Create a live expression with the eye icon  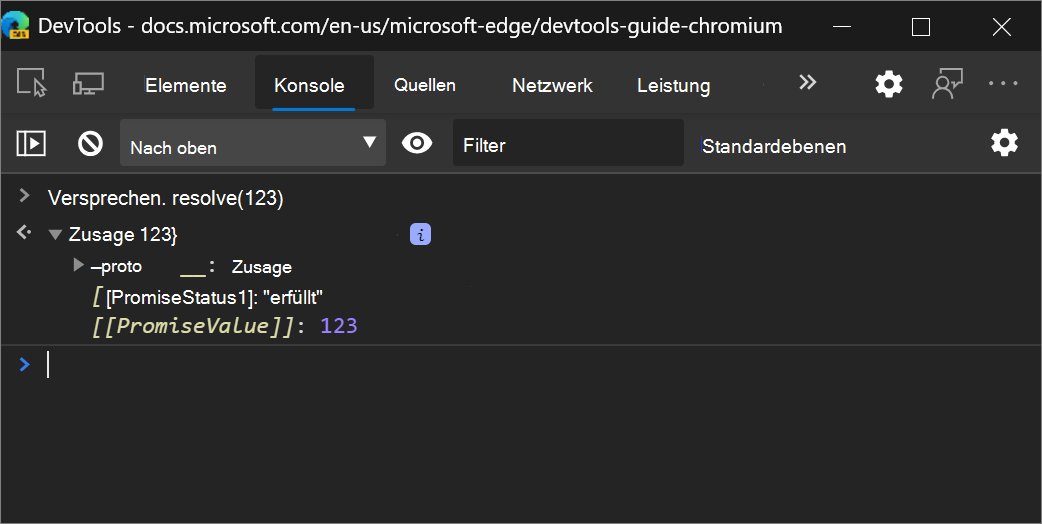point(417,144)
